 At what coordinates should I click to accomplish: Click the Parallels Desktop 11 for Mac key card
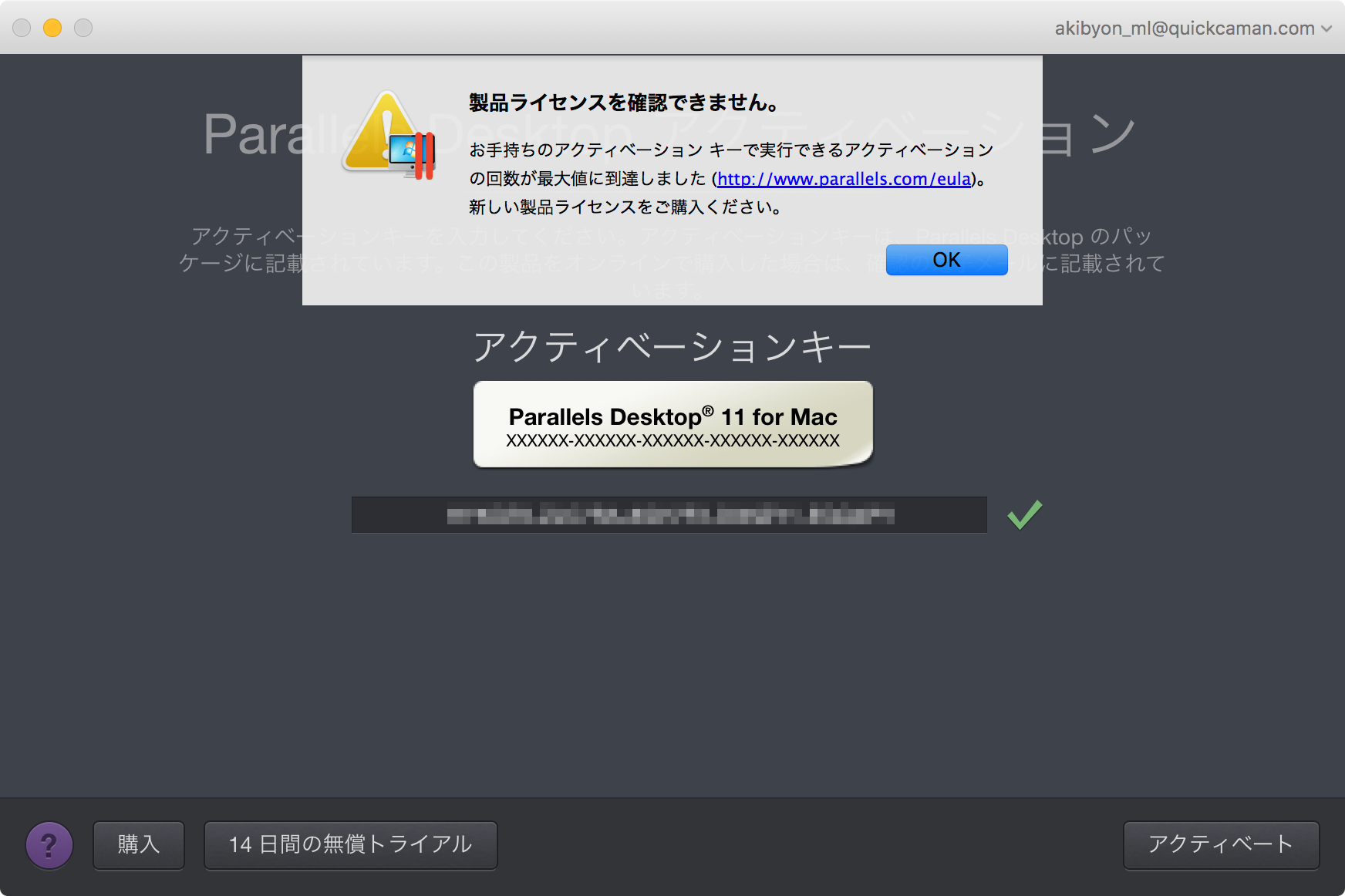pos(673,424)
